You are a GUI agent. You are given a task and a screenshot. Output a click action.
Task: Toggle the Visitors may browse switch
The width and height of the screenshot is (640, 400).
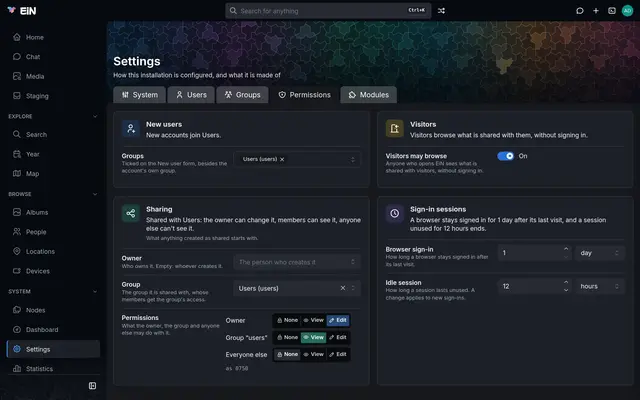(x=505, y=156)
